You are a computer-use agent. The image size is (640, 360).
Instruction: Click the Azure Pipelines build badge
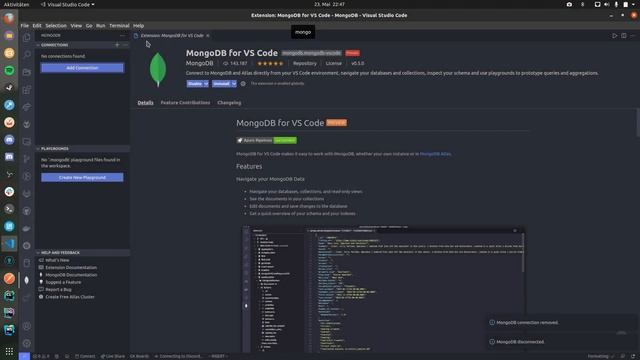(x=267, y=140)
